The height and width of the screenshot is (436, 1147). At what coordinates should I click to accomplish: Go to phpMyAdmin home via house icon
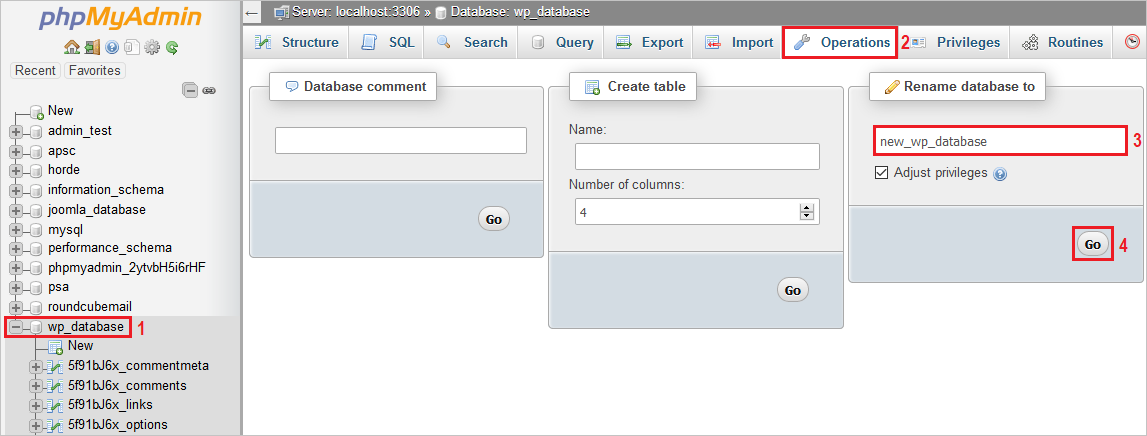[71, 47]
